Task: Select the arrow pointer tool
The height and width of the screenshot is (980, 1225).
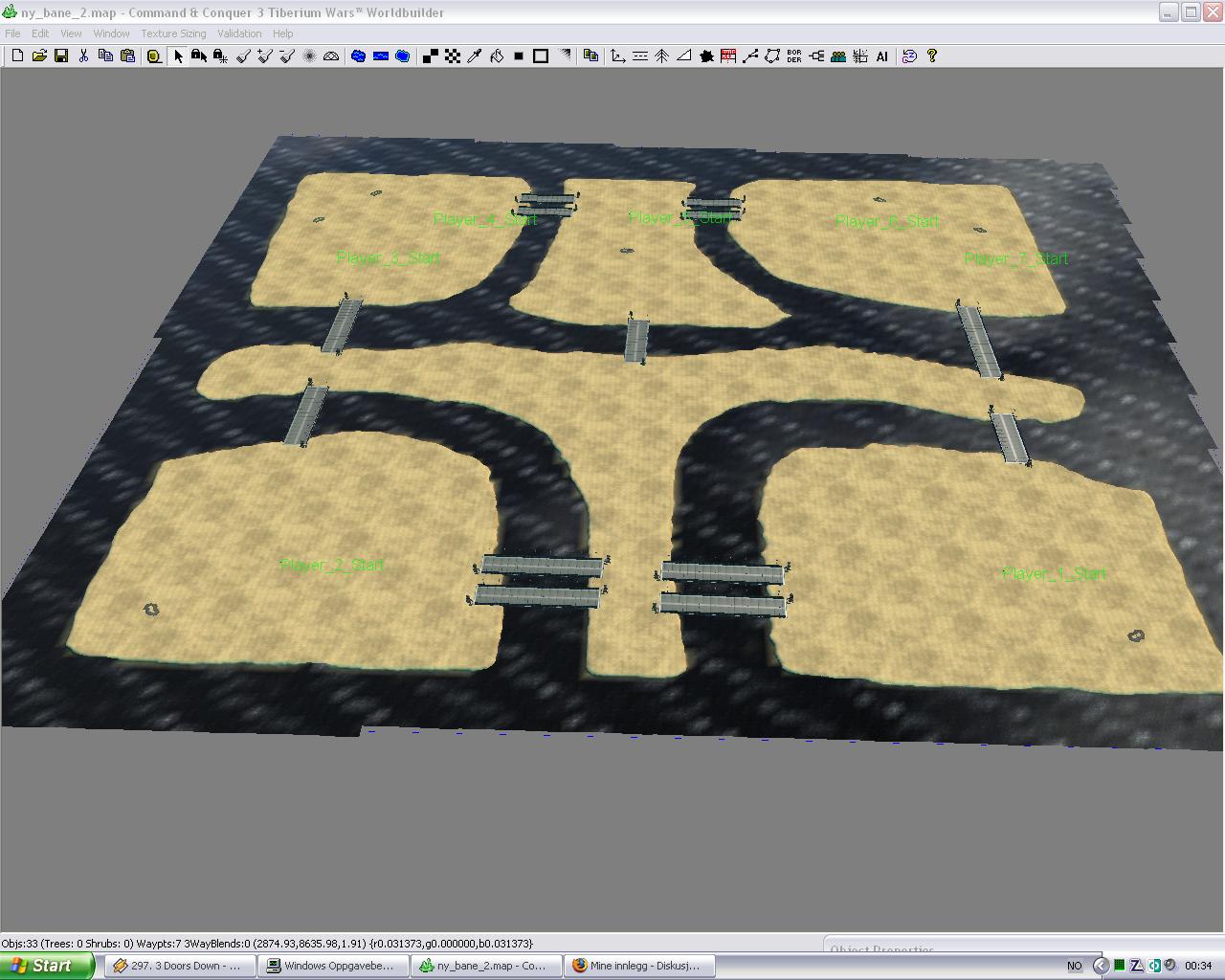Action: coord(178,56)
